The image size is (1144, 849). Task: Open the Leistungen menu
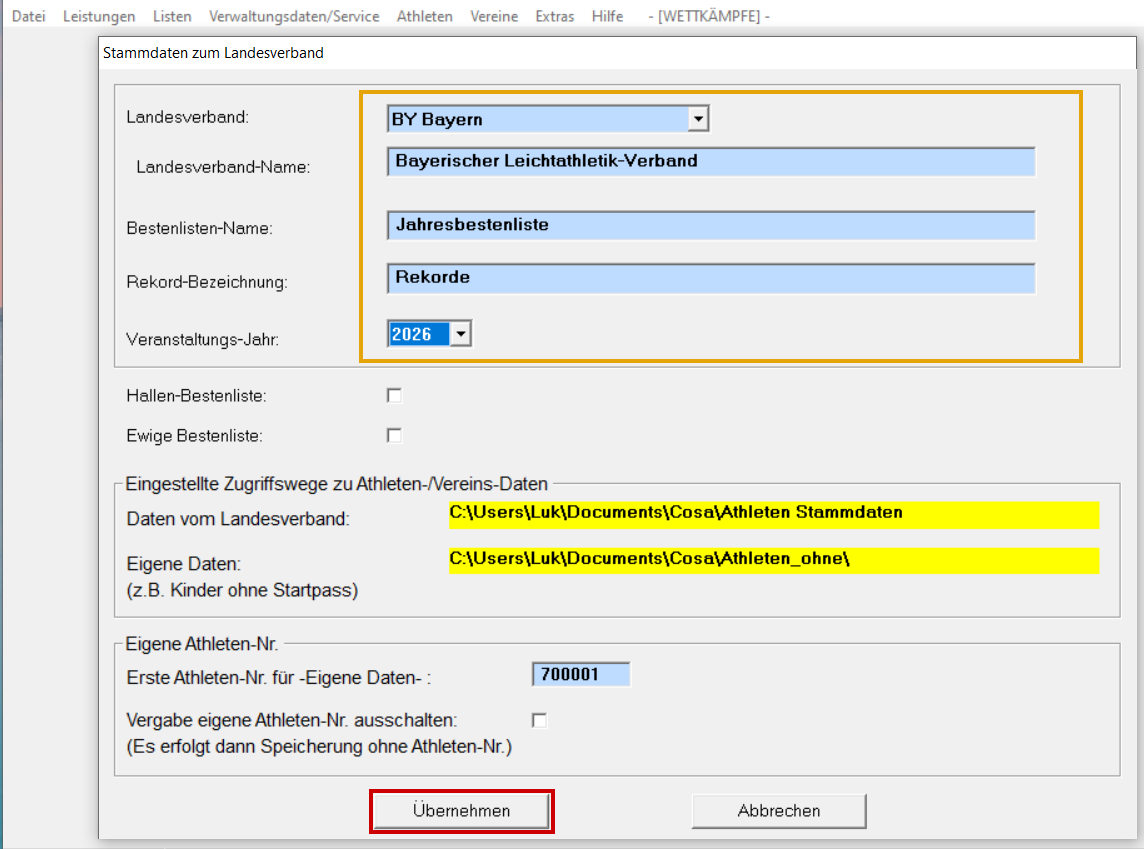(99, 16)
